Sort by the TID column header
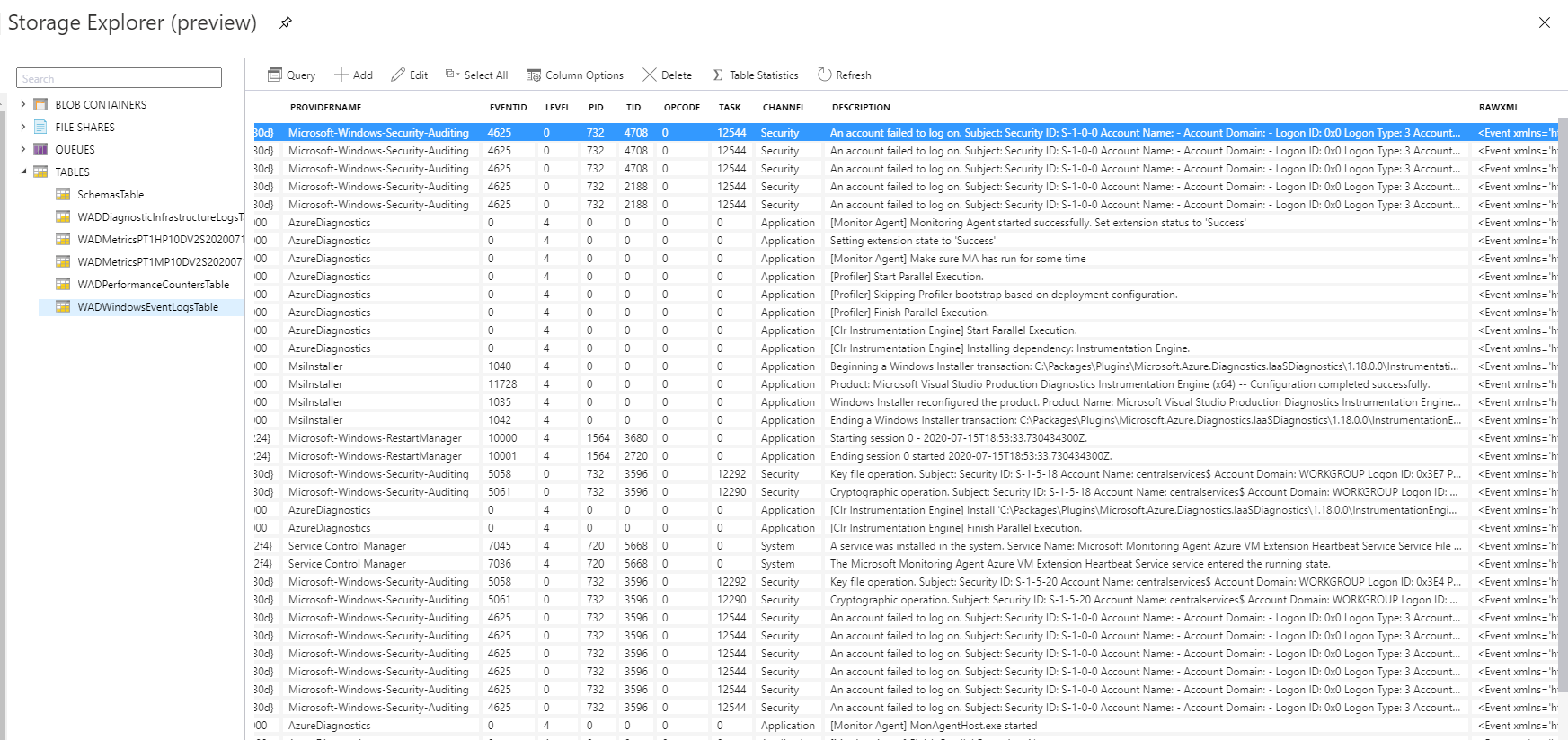 point(633,107)
